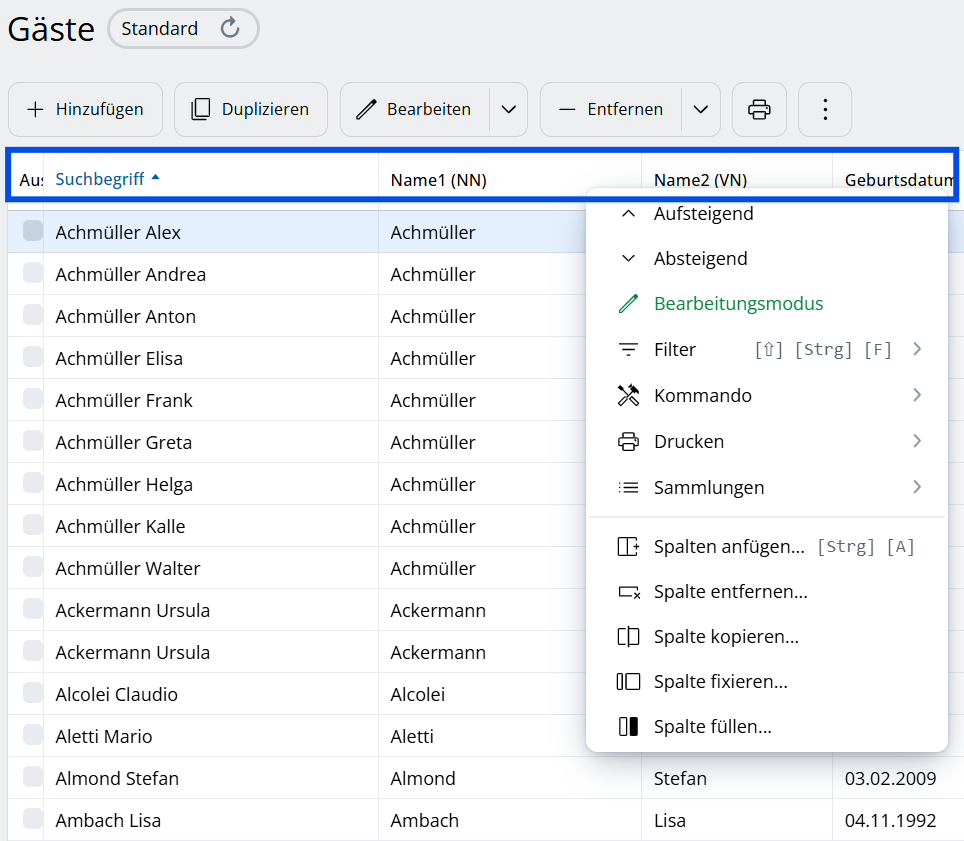Click the up-chevron icon beside Aufsteigend
Image resolution: width=964 pixels, height=841 pixels.
pos(628,213)
